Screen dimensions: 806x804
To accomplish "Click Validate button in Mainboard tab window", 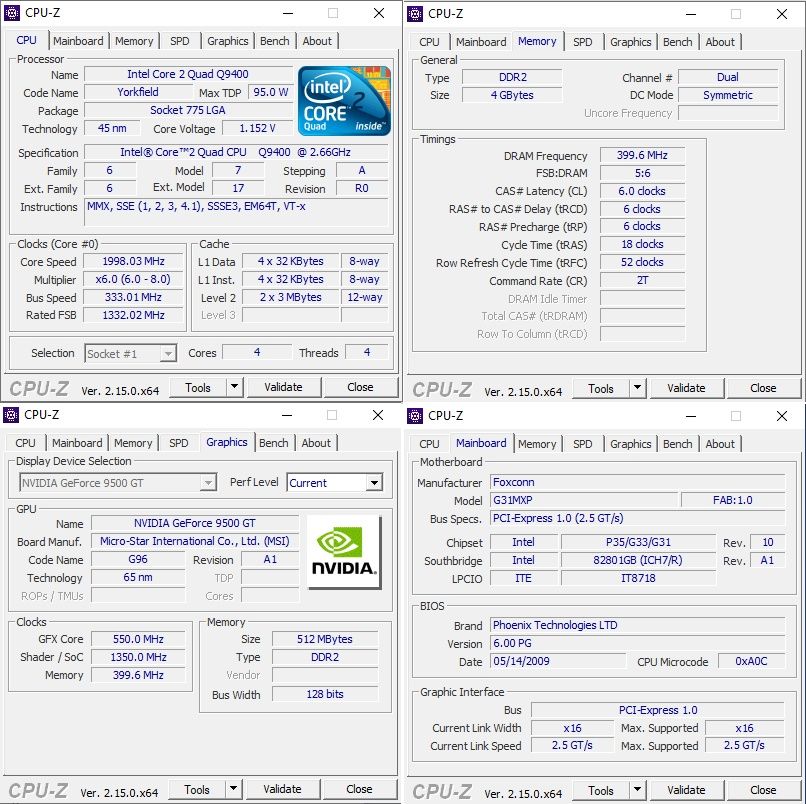I will pos(686,790).
